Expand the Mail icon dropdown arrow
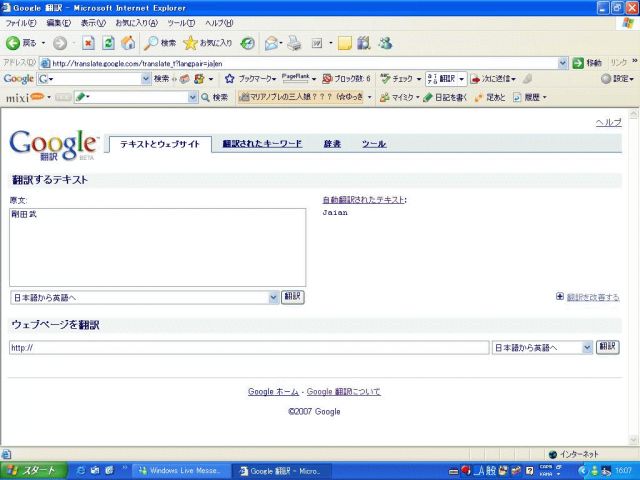Image resolution: width=640 pixels, height=480 pixels. coord(281,43)
